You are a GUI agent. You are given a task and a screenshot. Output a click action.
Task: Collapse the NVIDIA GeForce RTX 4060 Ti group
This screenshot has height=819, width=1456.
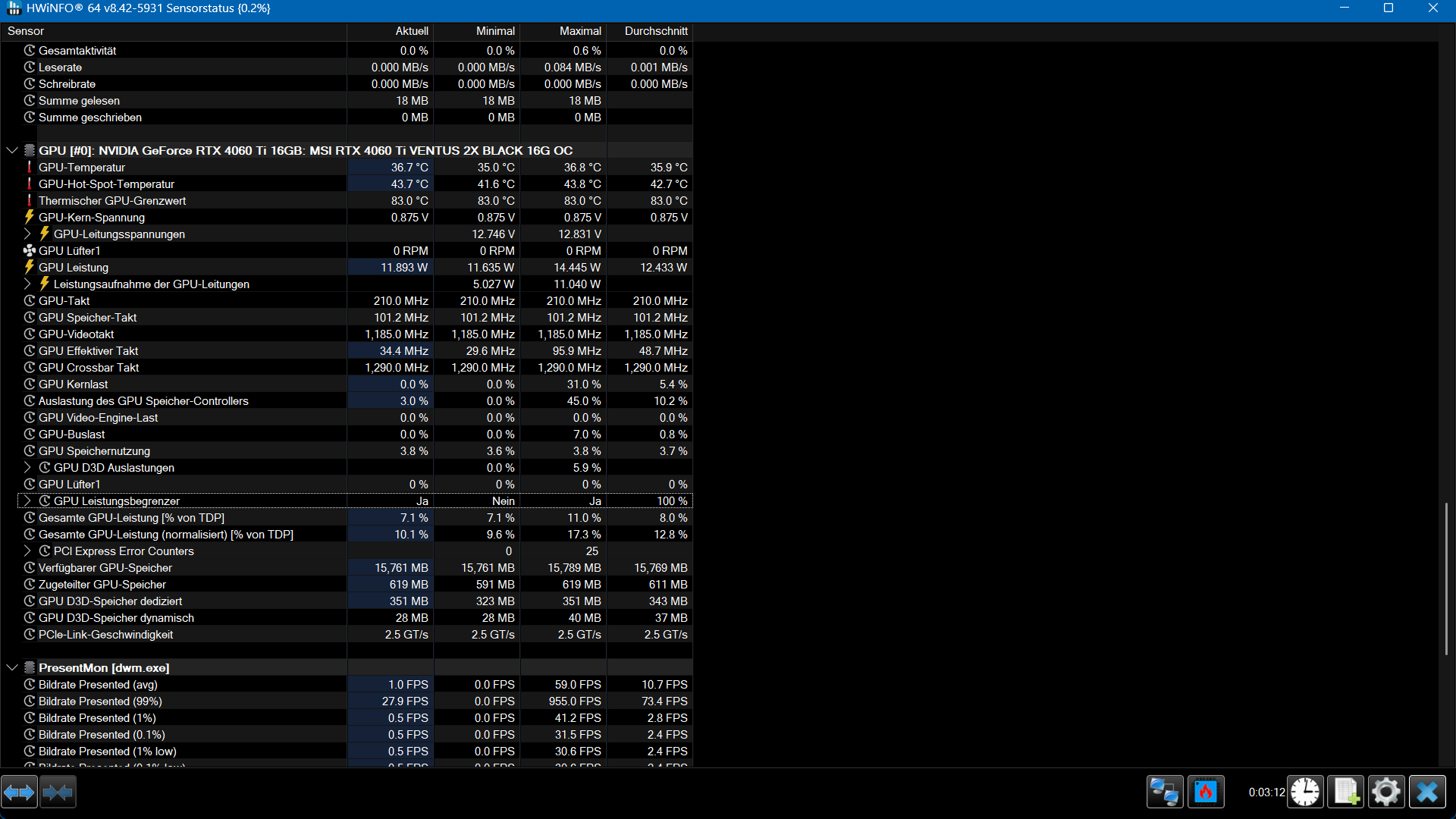pos(12,150)
